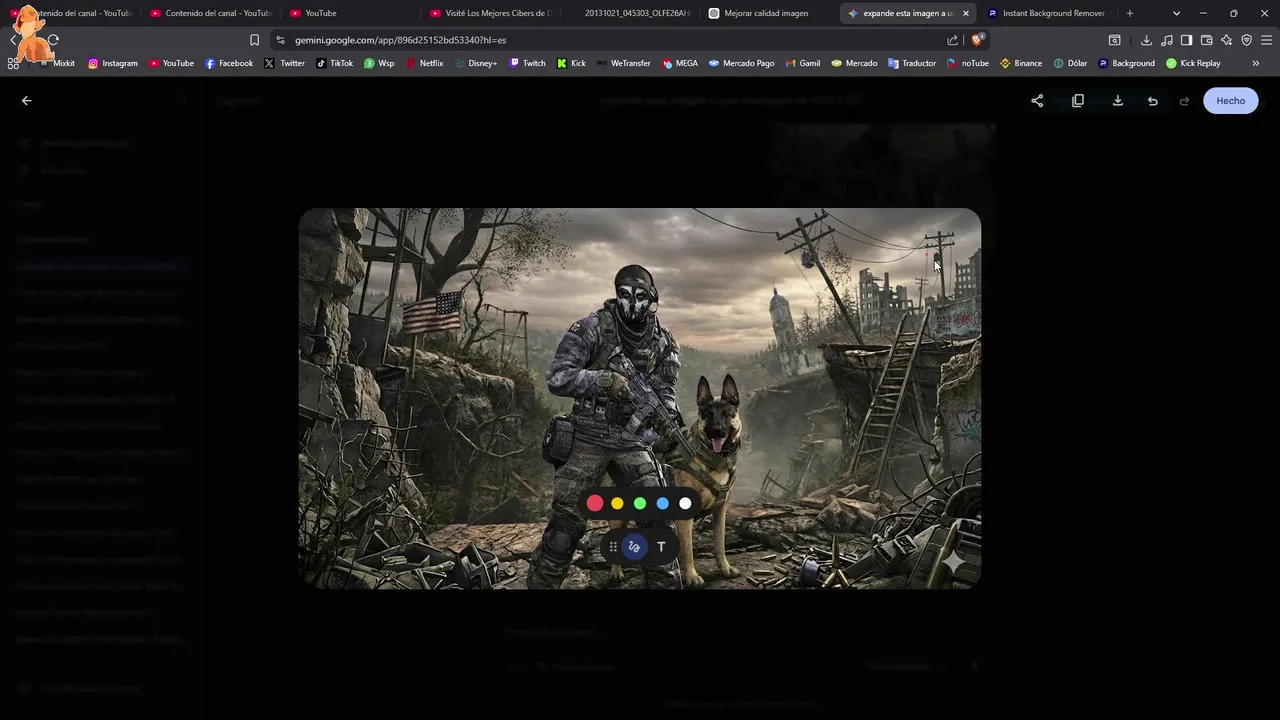Reload the current page
This screenshot has height=720, width=1280.
pyautogui.click(x=53, y=40)
